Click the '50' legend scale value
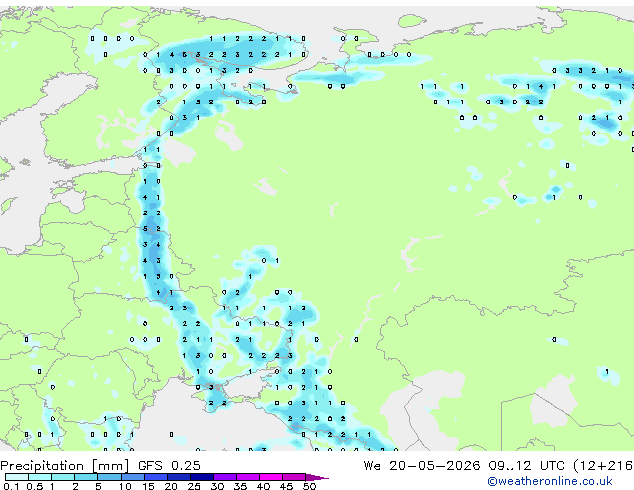Image resolution: width=634 pixels, height=490 pixels. pos(309,486)
